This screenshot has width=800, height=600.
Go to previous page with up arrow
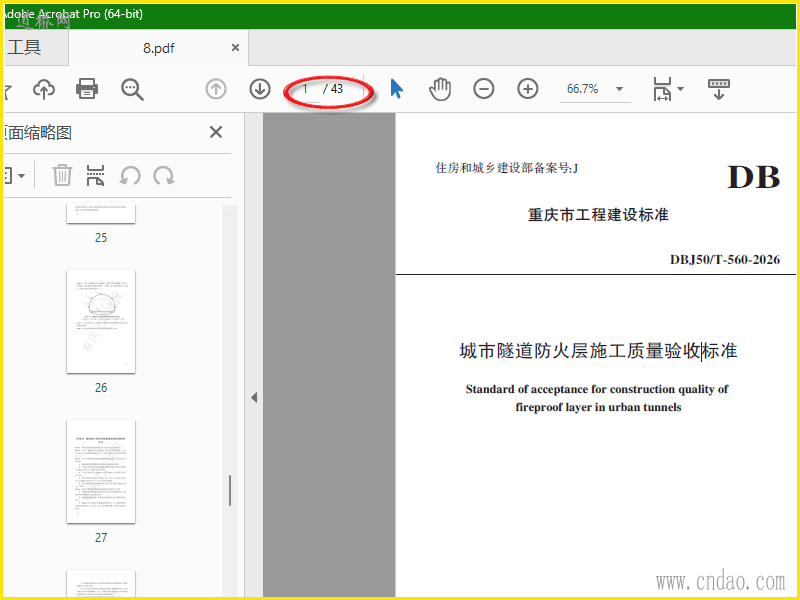tap(216, 89)
